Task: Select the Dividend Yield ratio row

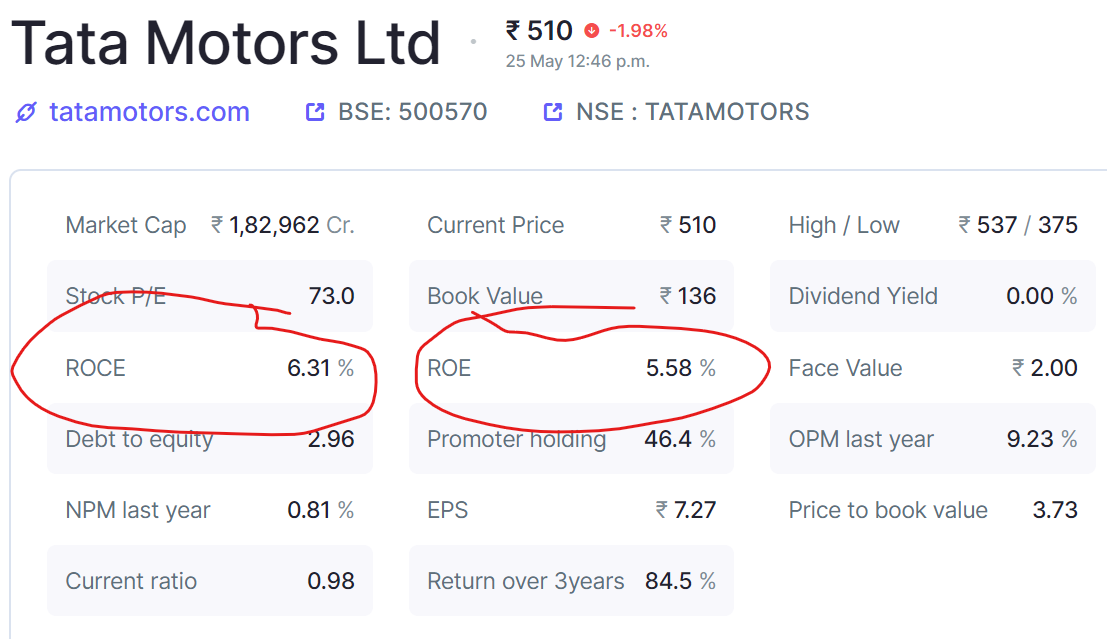Action: coord(932,296)
